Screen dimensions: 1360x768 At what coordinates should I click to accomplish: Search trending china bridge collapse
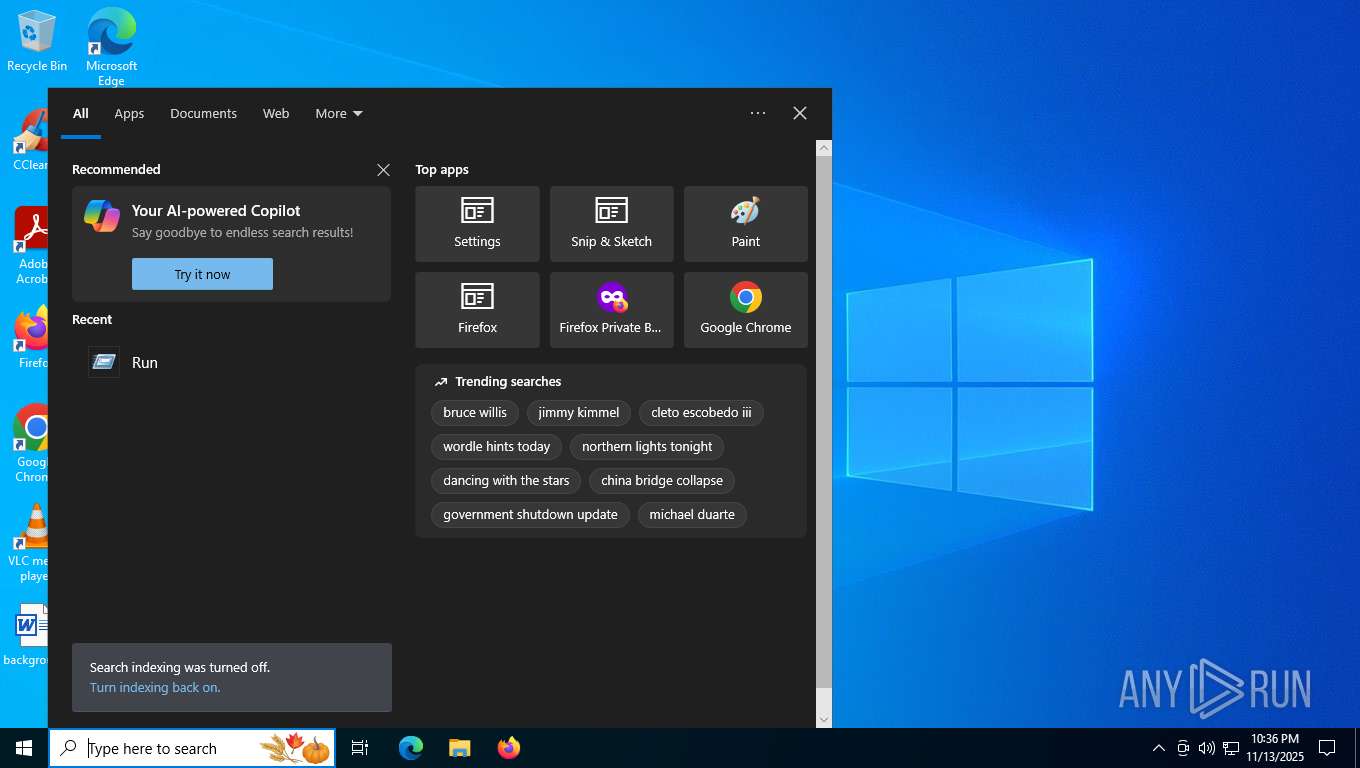[x=662, y=481]
